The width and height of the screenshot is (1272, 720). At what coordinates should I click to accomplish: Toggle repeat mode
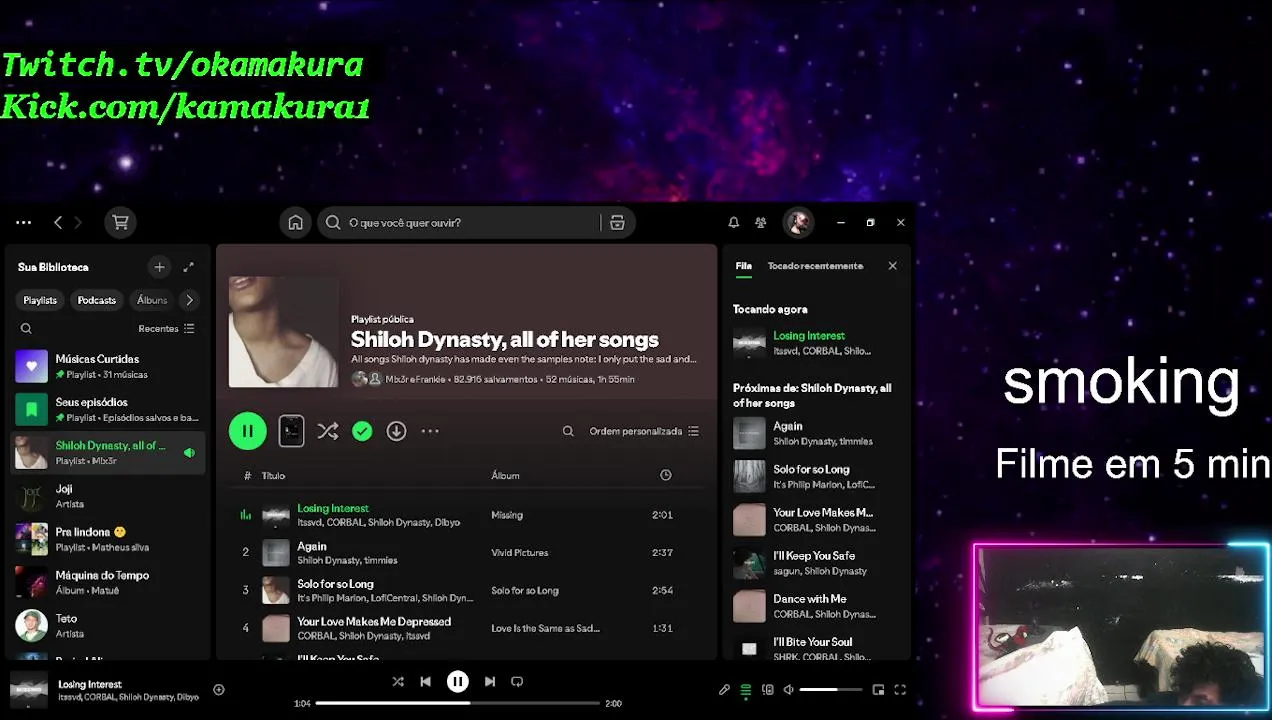click(517, 682)
